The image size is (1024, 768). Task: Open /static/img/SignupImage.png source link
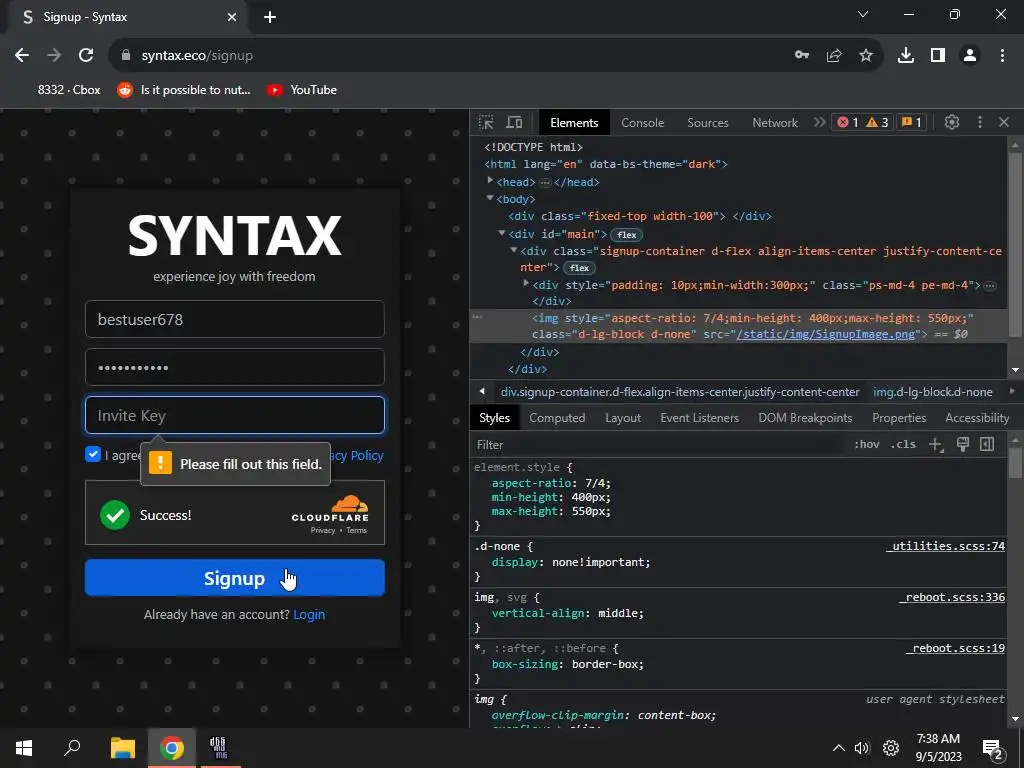(x=825, y=334)
